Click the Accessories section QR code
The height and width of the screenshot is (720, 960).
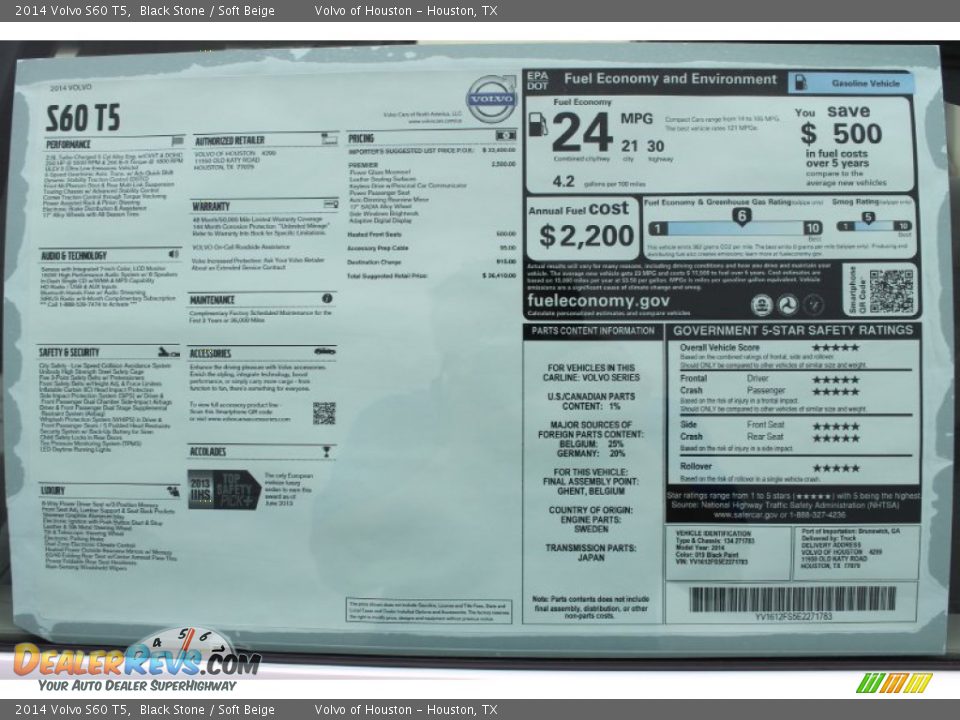click(x=324, y=413)
